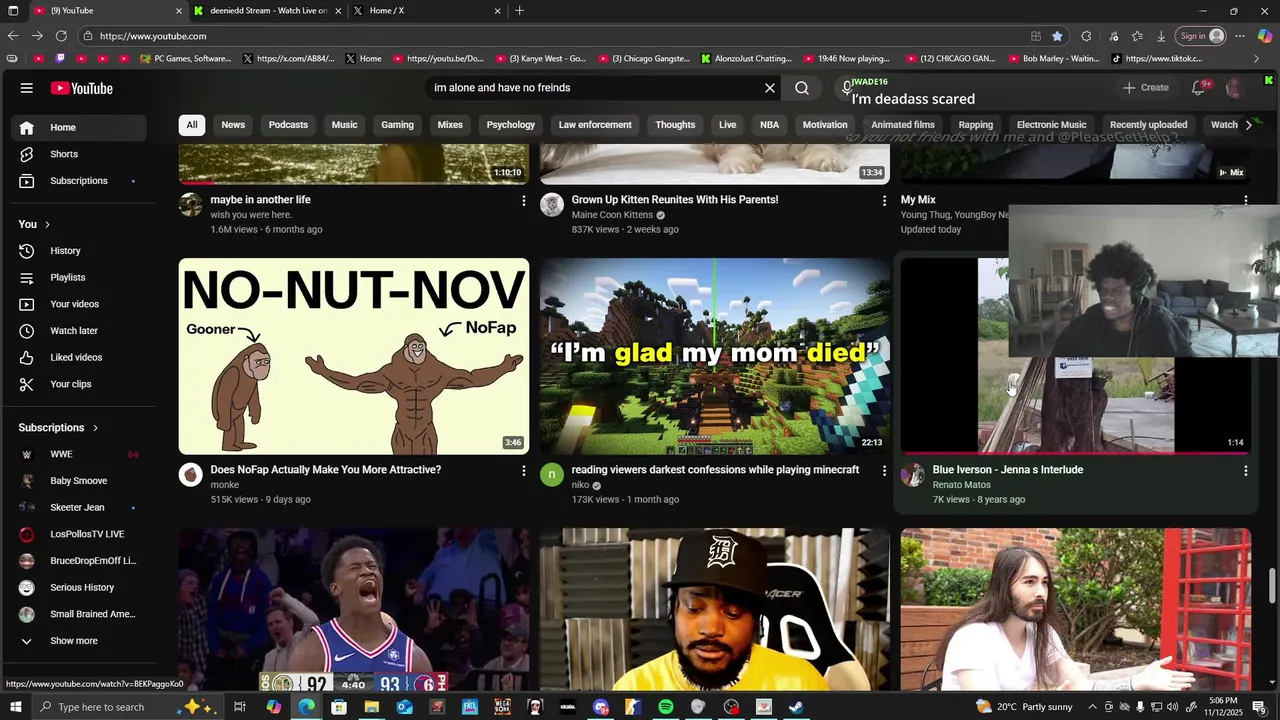Open the notifications bell
Image resolution: width=1280 pixels, height=720 pixels.
[x=1198, y=88]
